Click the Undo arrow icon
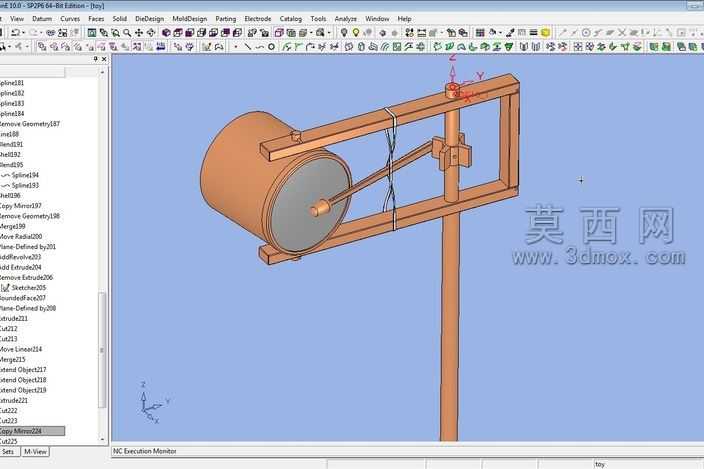This screenshot has width=704, height=469. coord(15,33)
